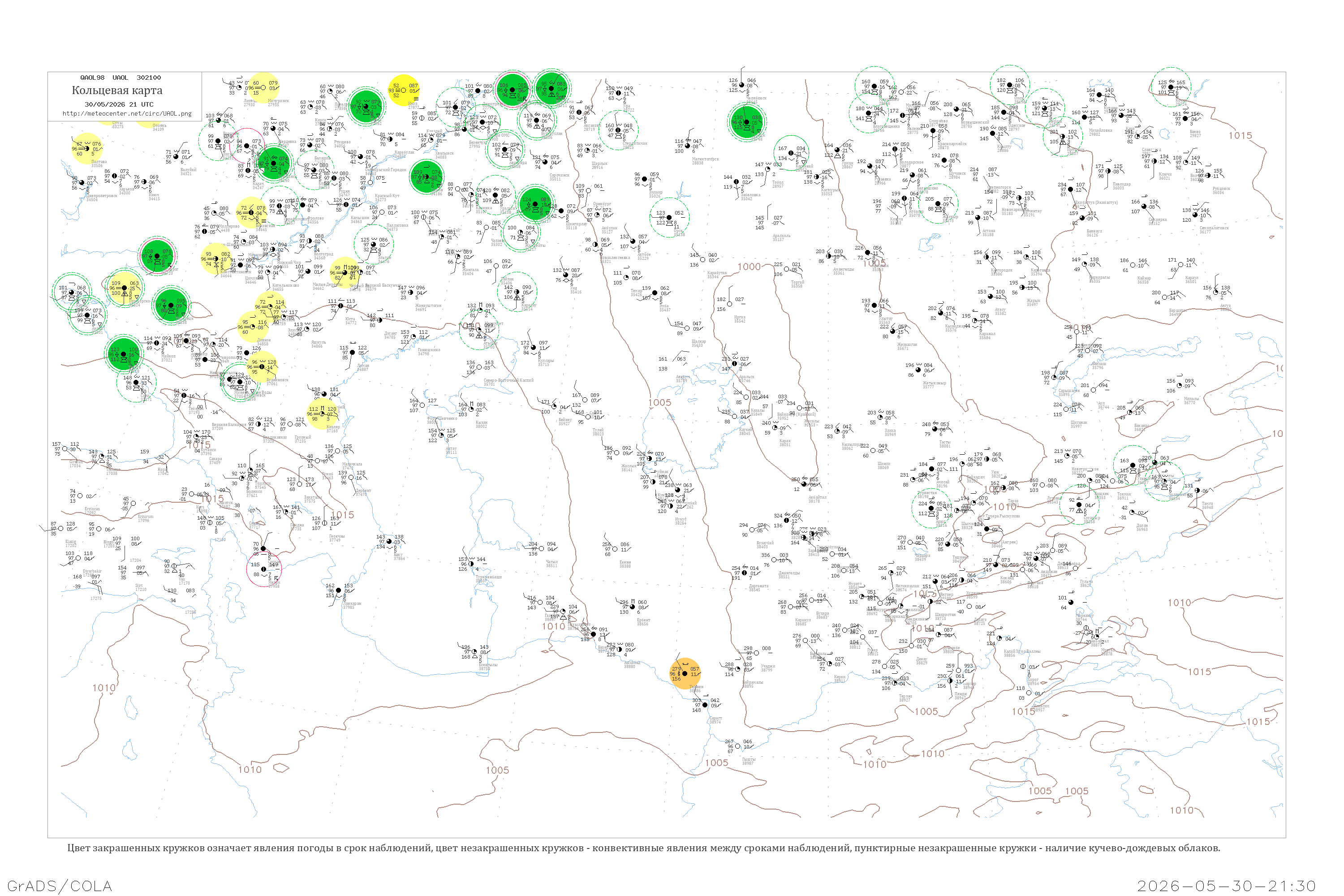Select the Михайловка 29802 station label

point(1101,132)
